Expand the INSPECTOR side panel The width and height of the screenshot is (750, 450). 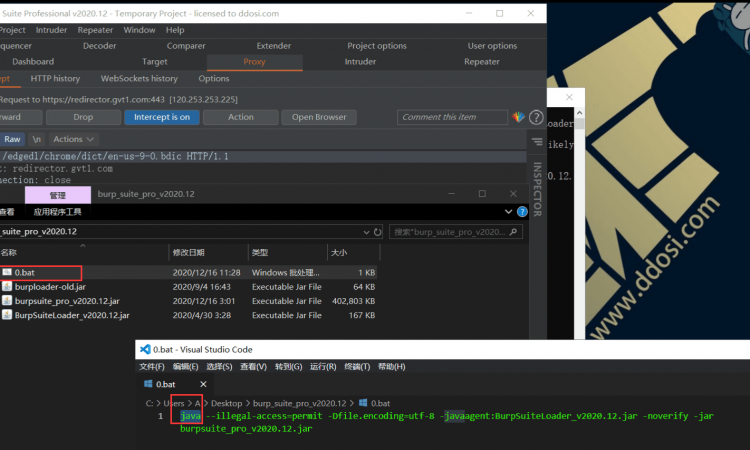(537, 189)
